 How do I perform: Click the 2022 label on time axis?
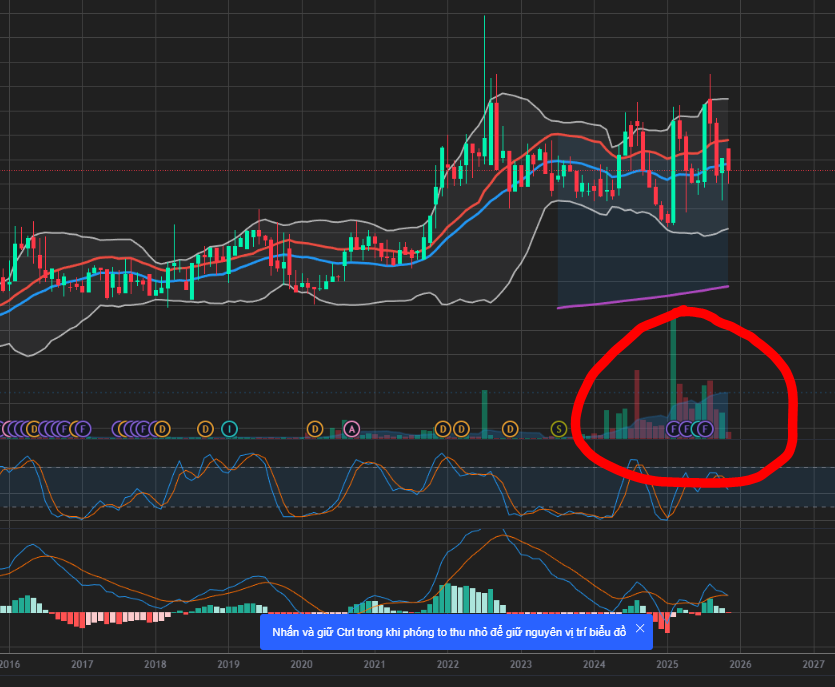(448, 664)
